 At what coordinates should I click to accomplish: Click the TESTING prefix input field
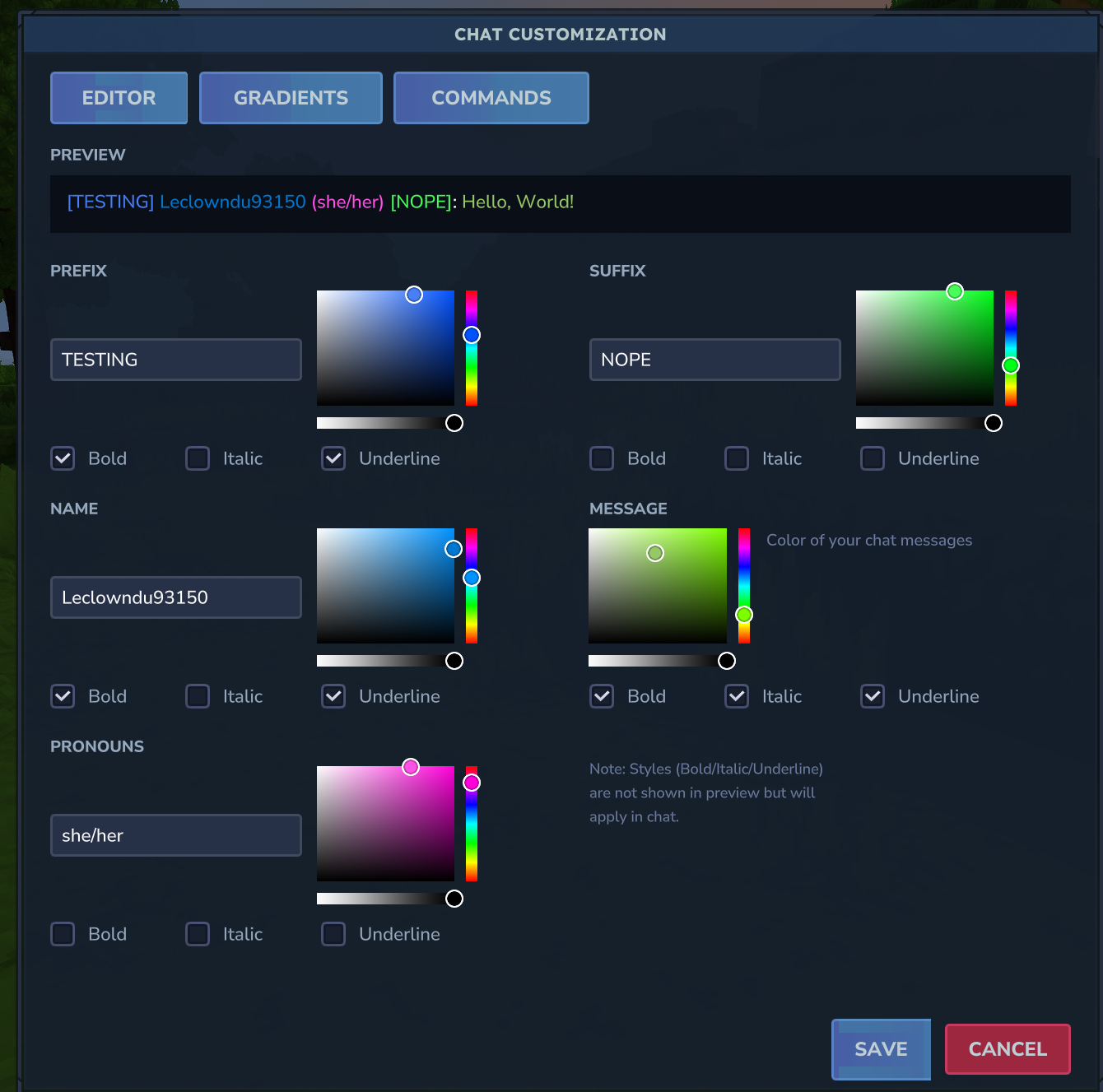click(175, 360)
